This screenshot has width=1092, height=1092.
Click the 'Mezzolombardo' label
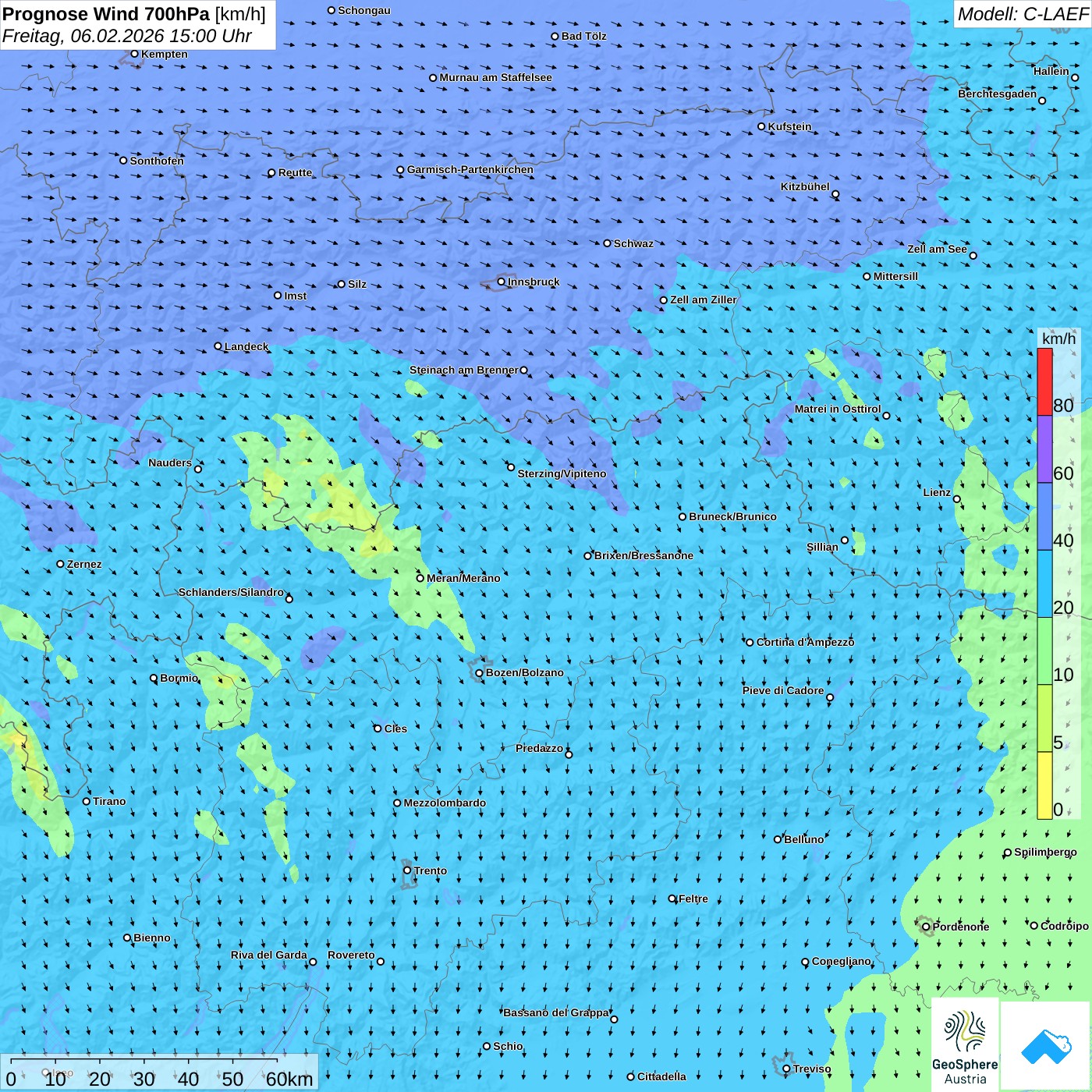[445, 803]
